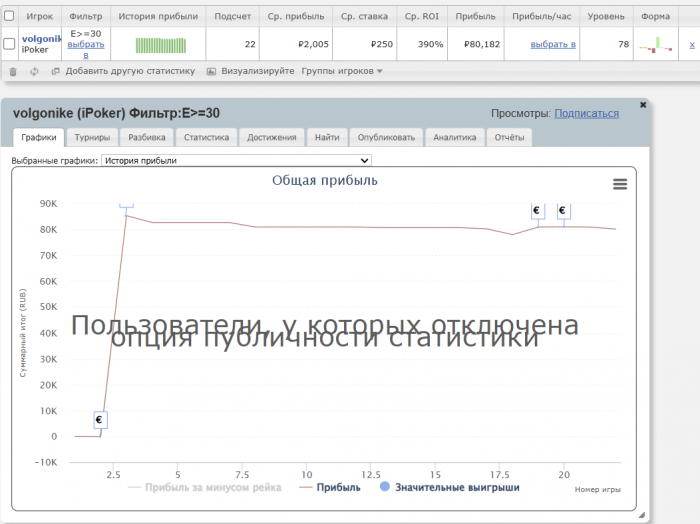This screenshot has height=524, width=700.
Task: Click выбрать в link in Прибыль/час column
Action: [553, 44]
